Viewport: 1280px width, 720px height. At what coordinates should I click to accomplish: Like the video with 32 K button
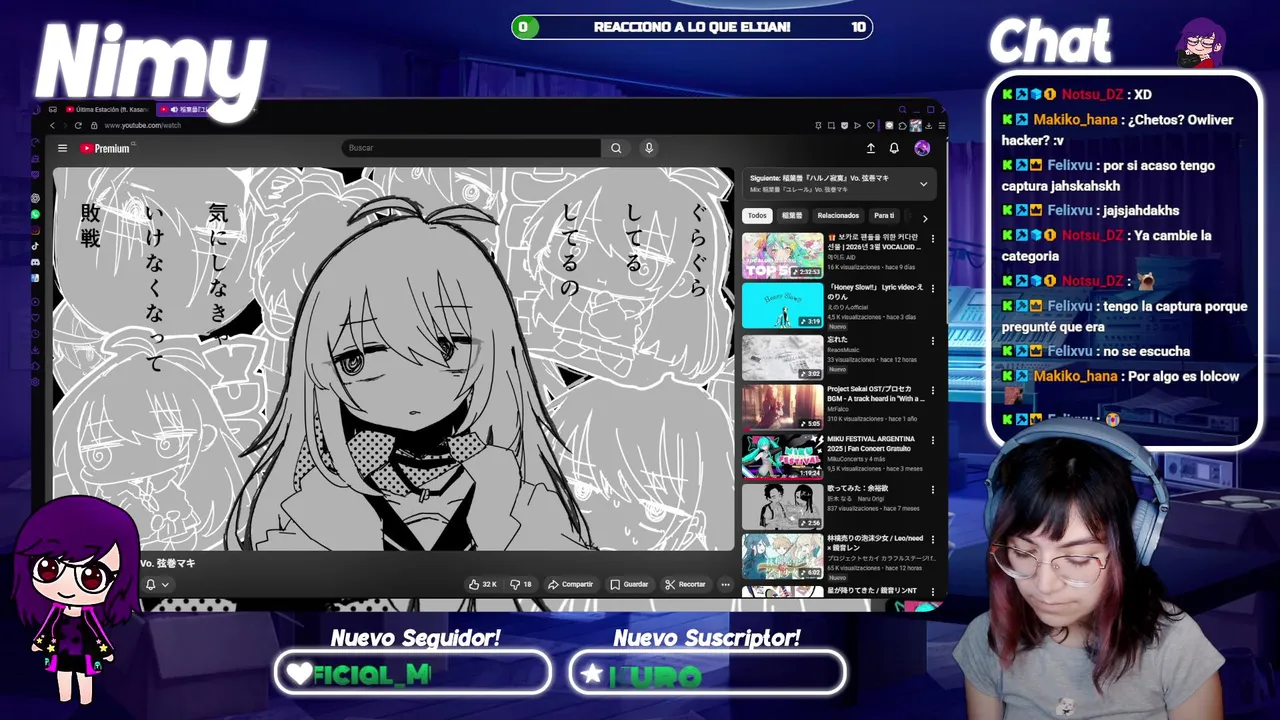click(483, 584)
